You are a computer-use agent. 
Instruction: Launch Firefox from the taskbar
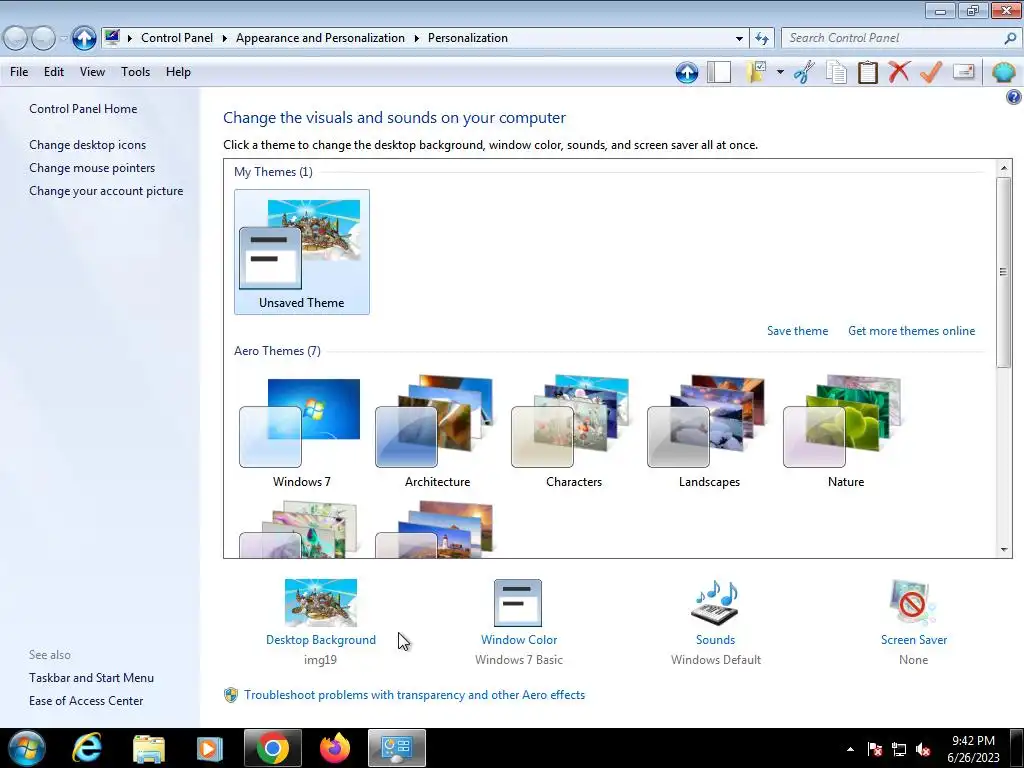tap(335, 748)
